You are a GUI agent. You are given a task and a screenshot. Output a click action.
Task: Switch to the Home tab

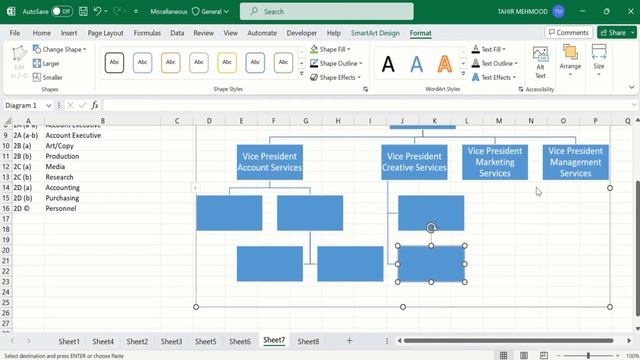tap(42, 33)
